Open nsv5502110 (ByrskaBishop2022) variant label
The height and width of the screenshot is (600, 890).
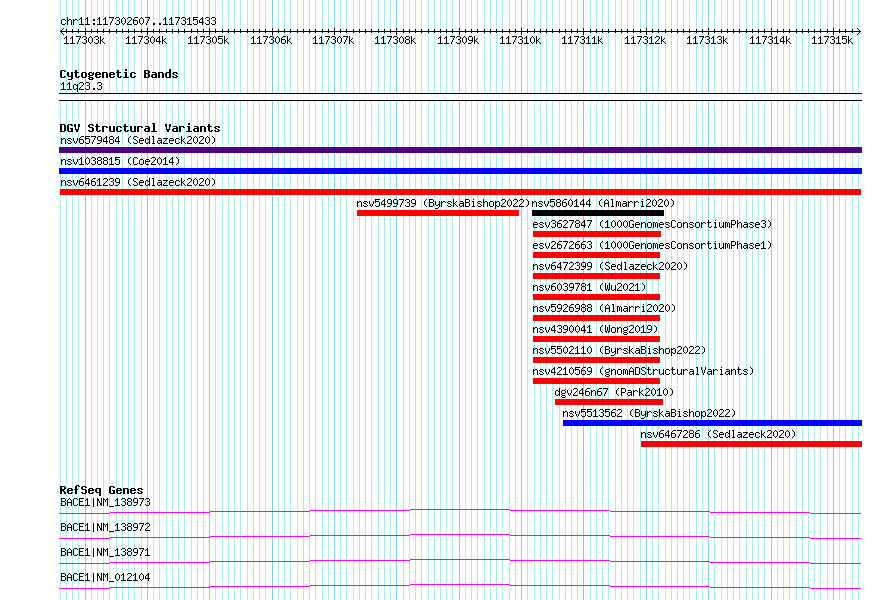point(619,350)
